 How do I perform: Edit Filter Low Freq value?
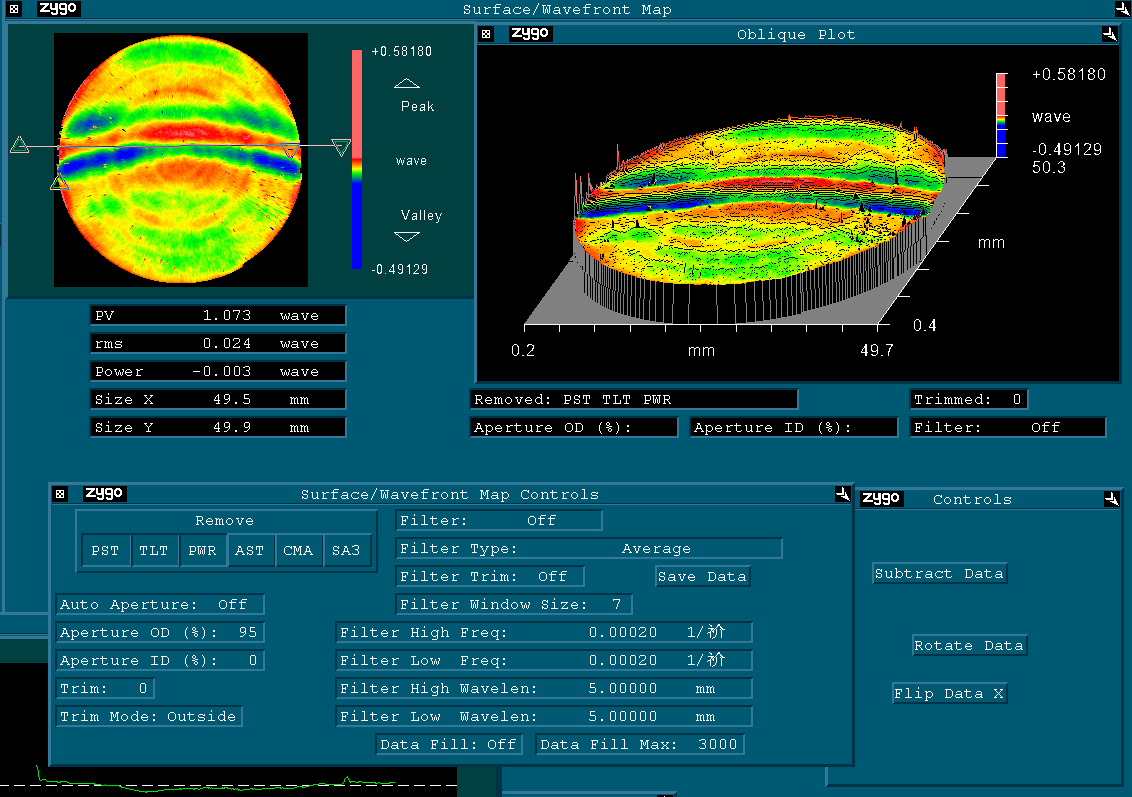544,661
